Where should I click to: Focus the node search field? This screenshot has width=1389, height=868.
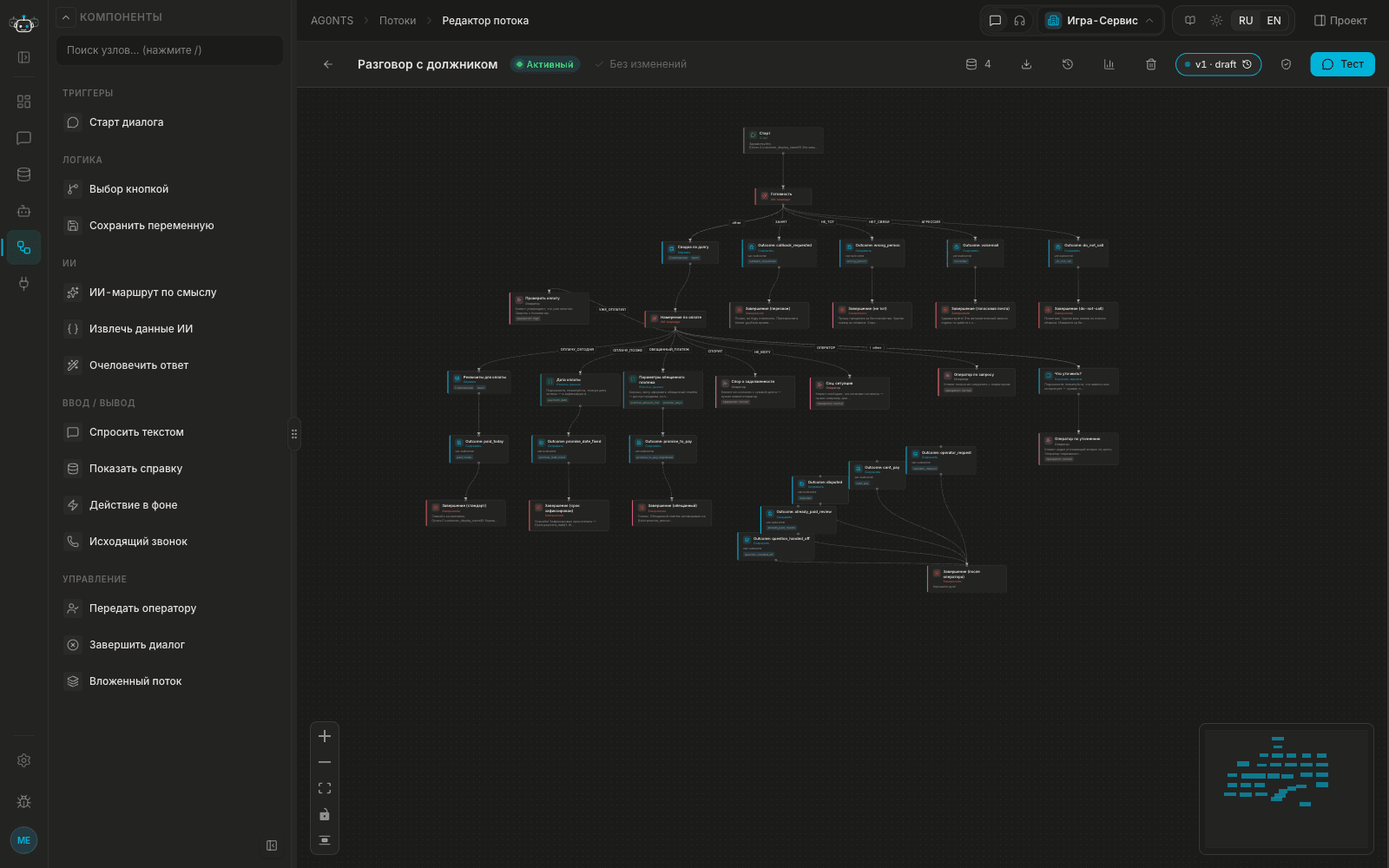pos(170,50)
